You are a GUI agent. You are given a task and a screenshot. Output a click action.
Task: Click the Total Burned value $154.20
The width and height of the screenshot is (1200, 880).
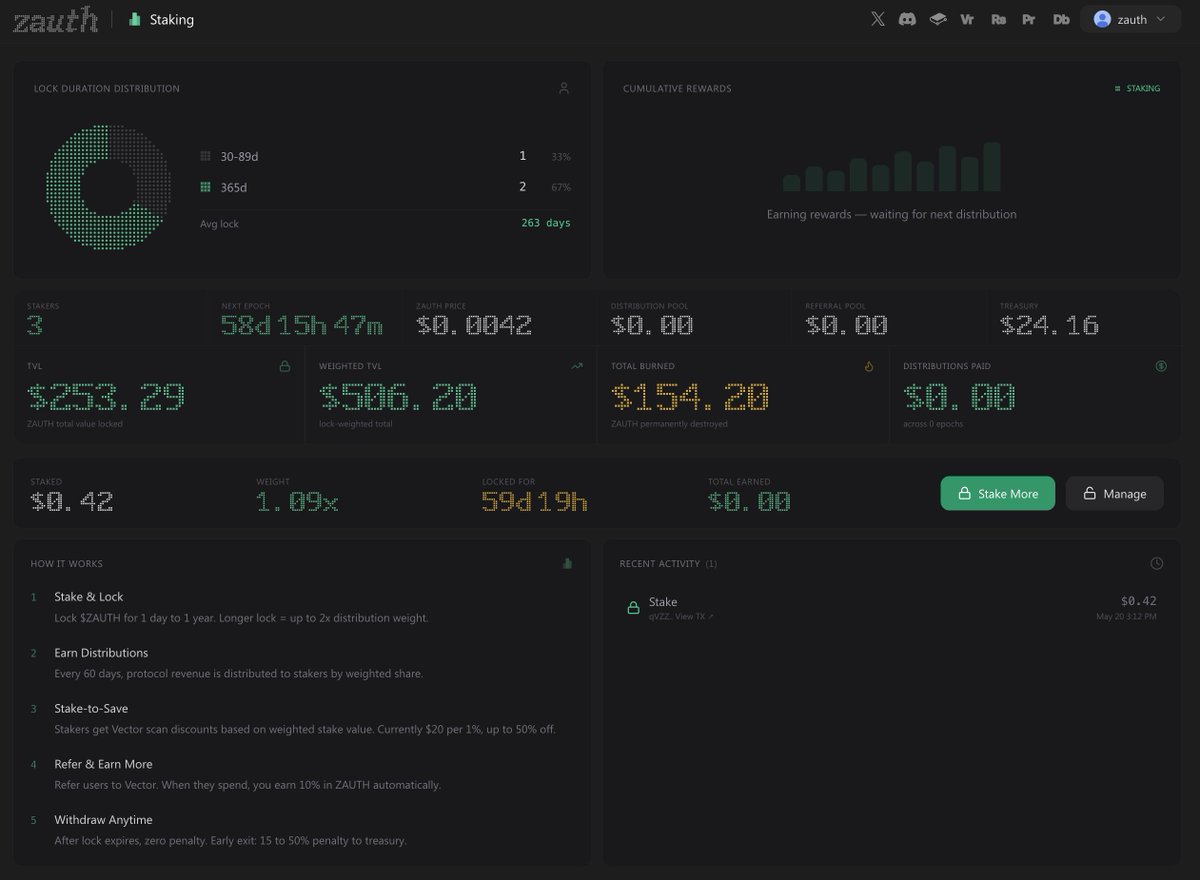[690, 398]
